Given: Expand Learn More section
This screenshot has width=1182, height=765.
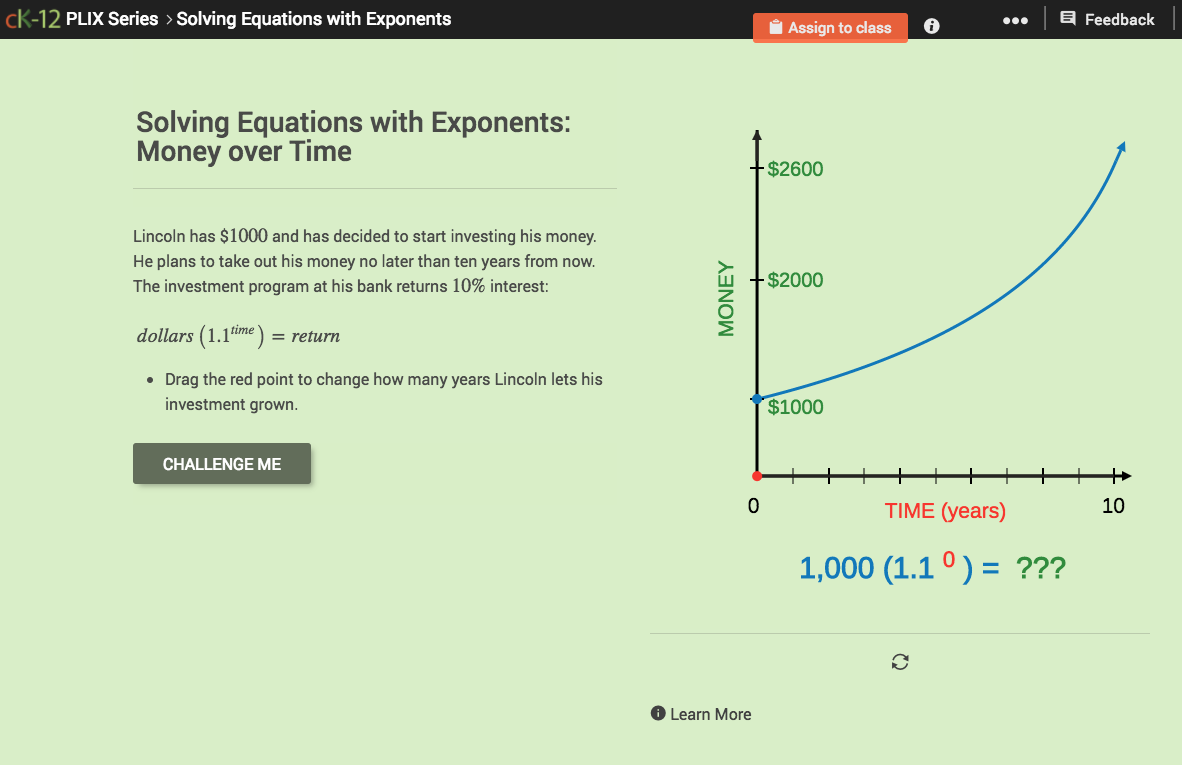Looking at the screenshot, I should tap(710, 713).
